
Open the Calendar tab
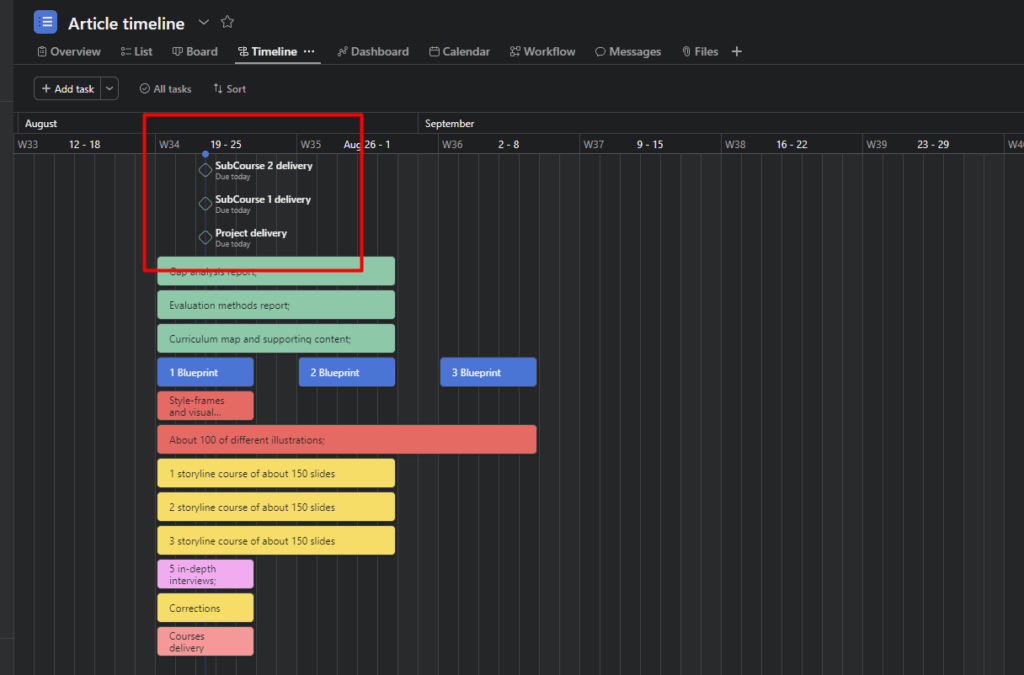tap(459, 52)
